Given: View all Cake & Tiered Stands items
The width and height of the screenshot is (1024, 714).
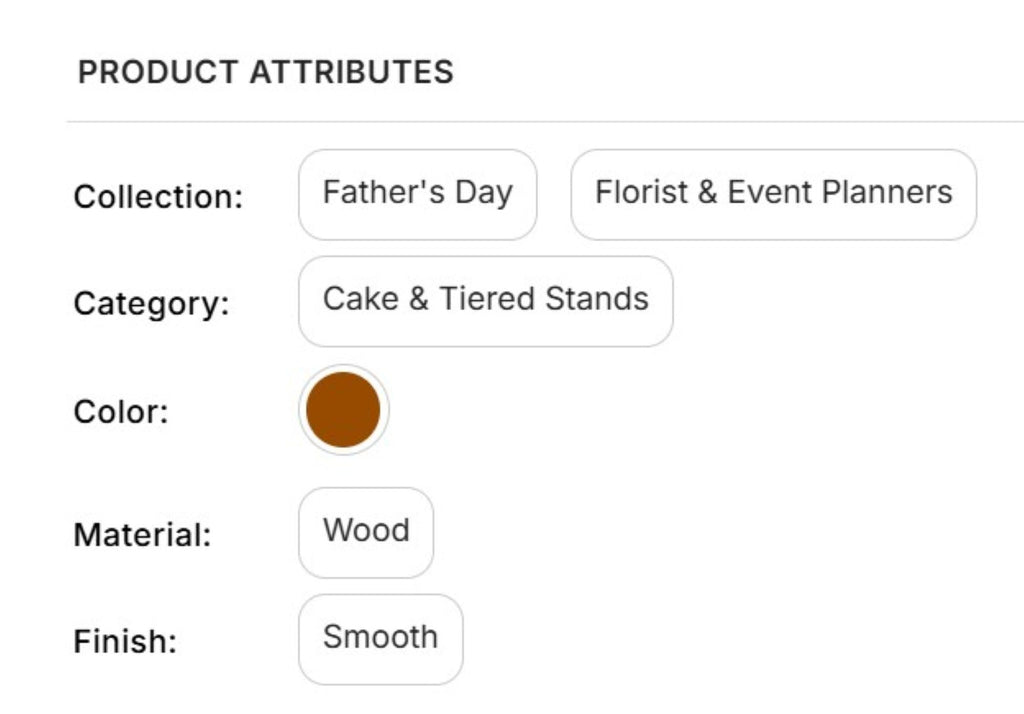Looking at the screenshot, I should [485, 300].
